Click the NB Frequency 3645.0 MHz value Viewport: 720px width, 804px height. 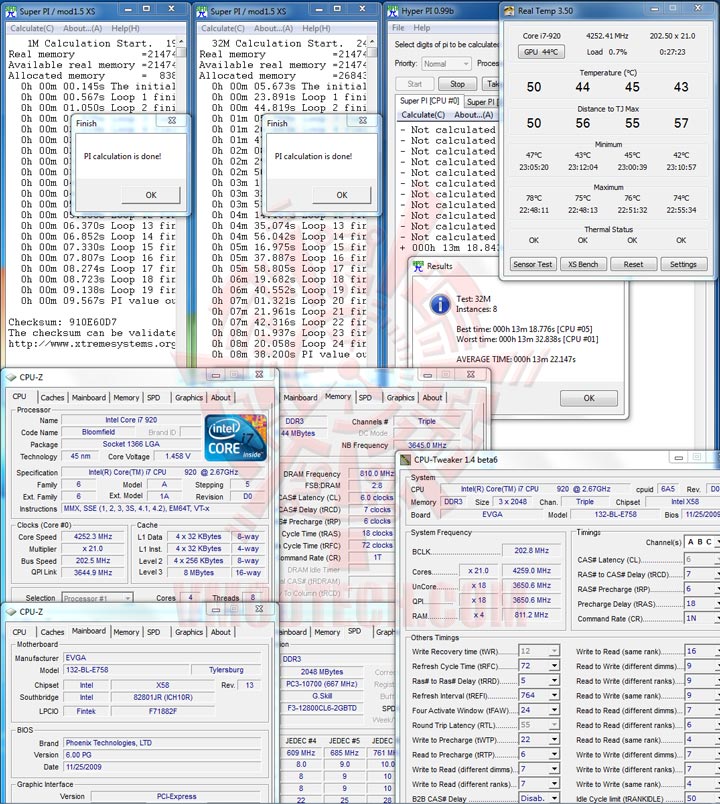(427, 445)
